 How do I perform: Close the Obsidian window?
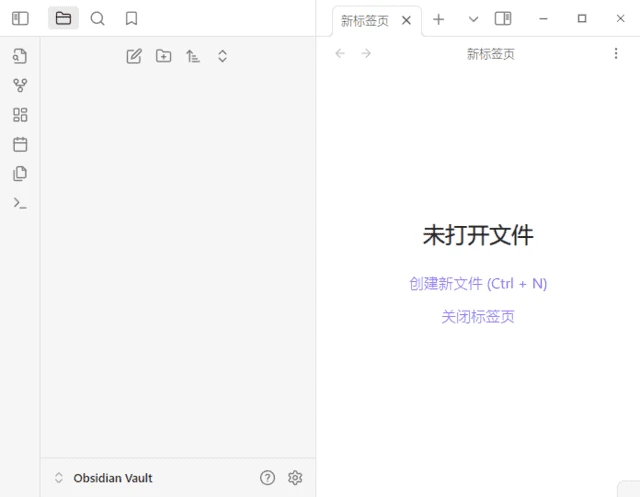pyautogui.click(x=620, y=19)
